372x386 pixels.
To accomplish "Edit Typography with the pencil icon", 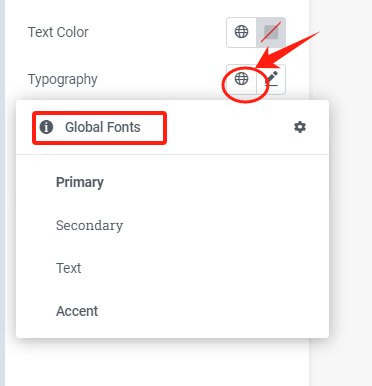I will tap(272, 79).
